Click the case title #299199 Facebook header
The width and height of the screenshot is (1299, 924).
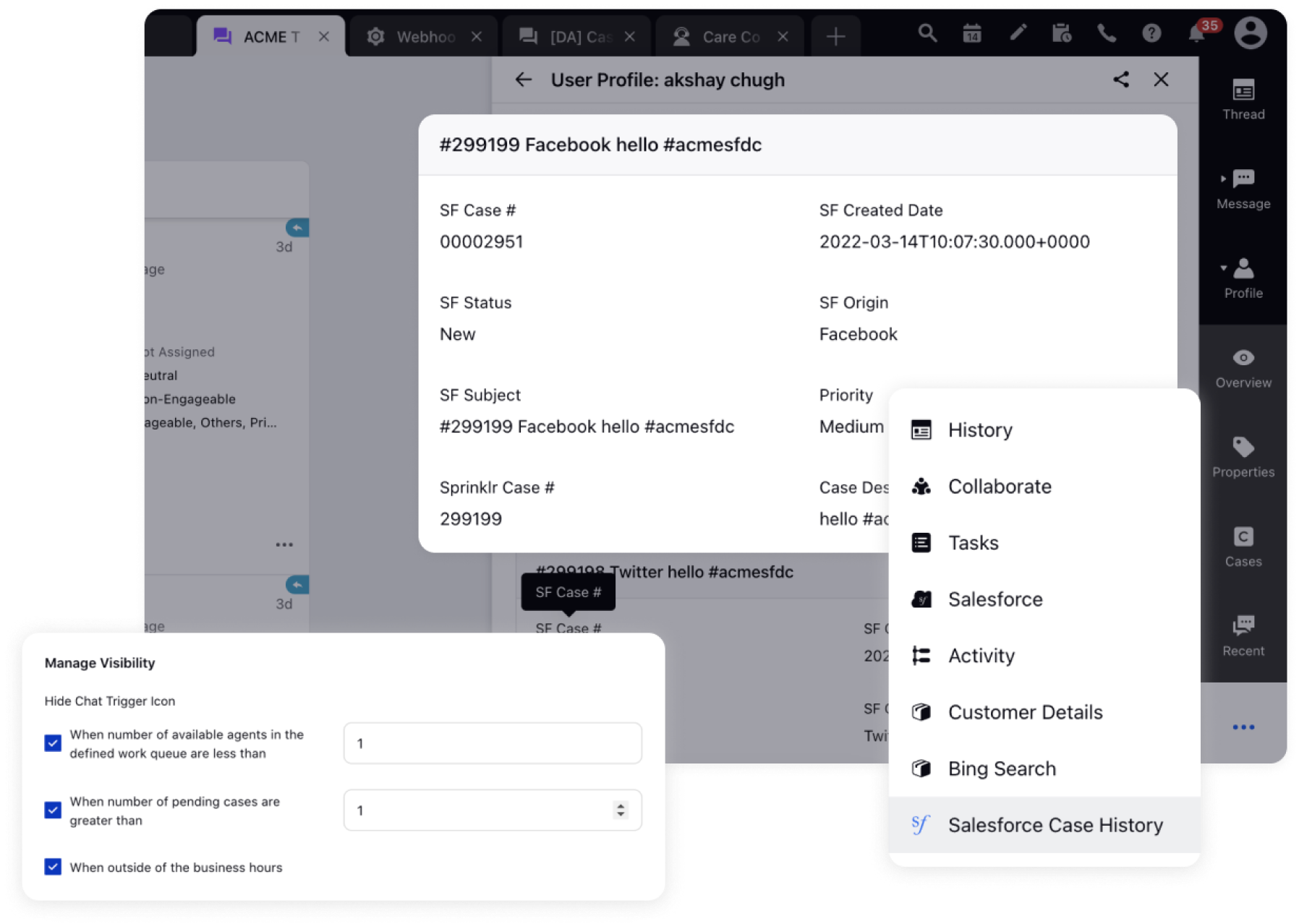[x=600, y=145]
